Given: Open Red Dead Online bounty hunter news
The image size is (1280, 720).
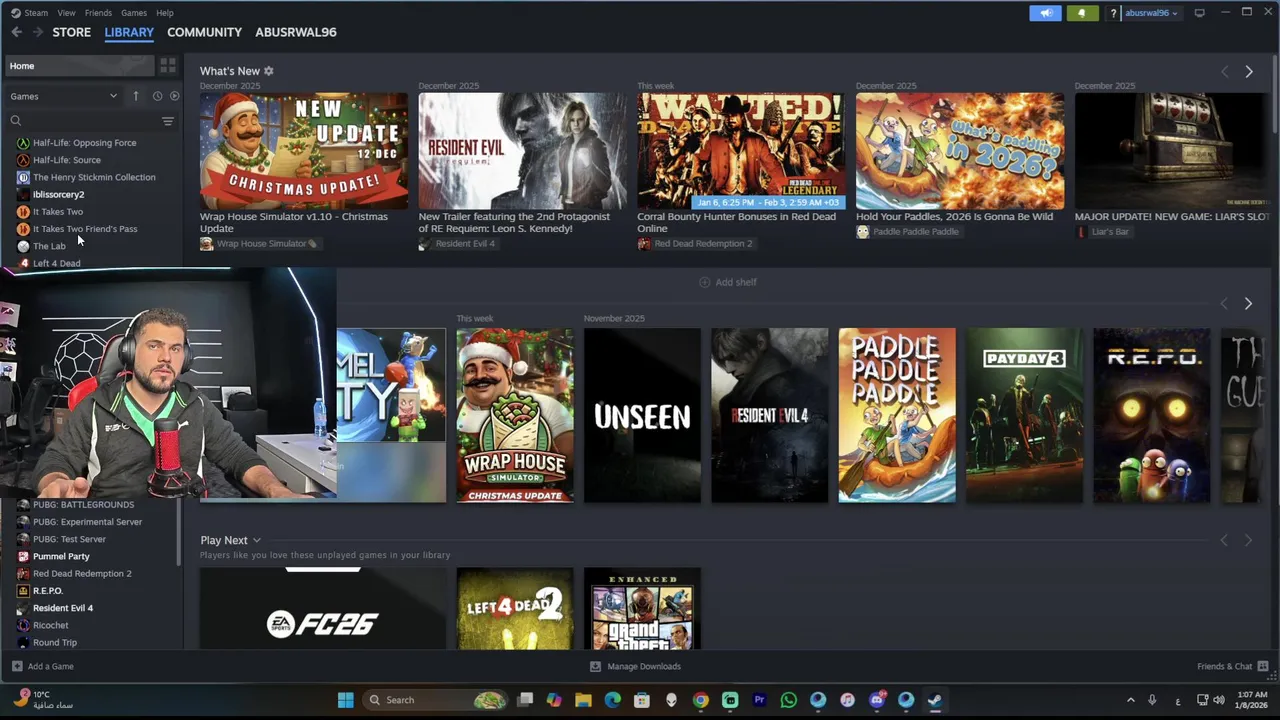Looking at the screenshot, I should pos(741,151).
